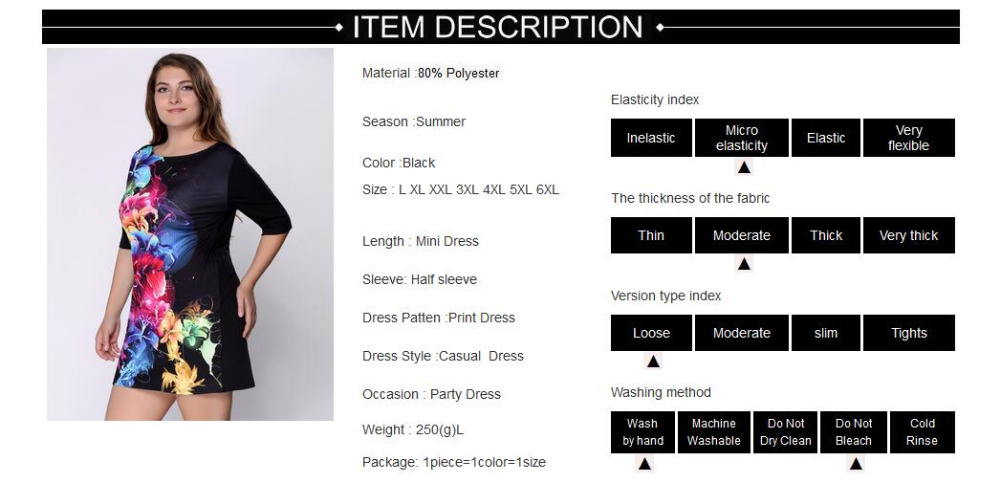Click the triangle marker under Loose
Image resolution: width=1000 pixels, height=483 pixels.
tap(653, 362)
